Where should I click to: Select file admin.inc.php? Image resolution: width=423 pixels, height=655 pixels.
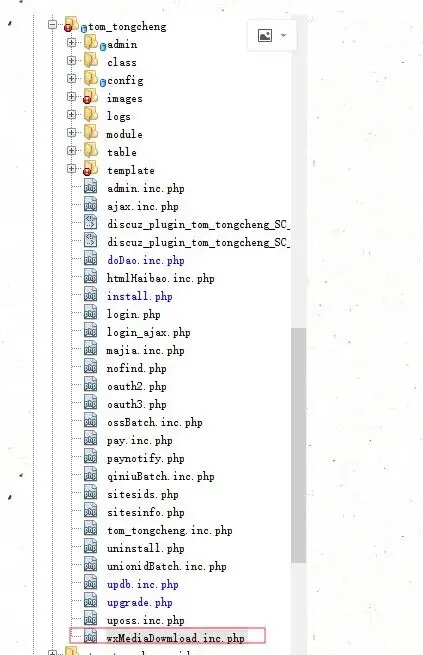(146, 189)
